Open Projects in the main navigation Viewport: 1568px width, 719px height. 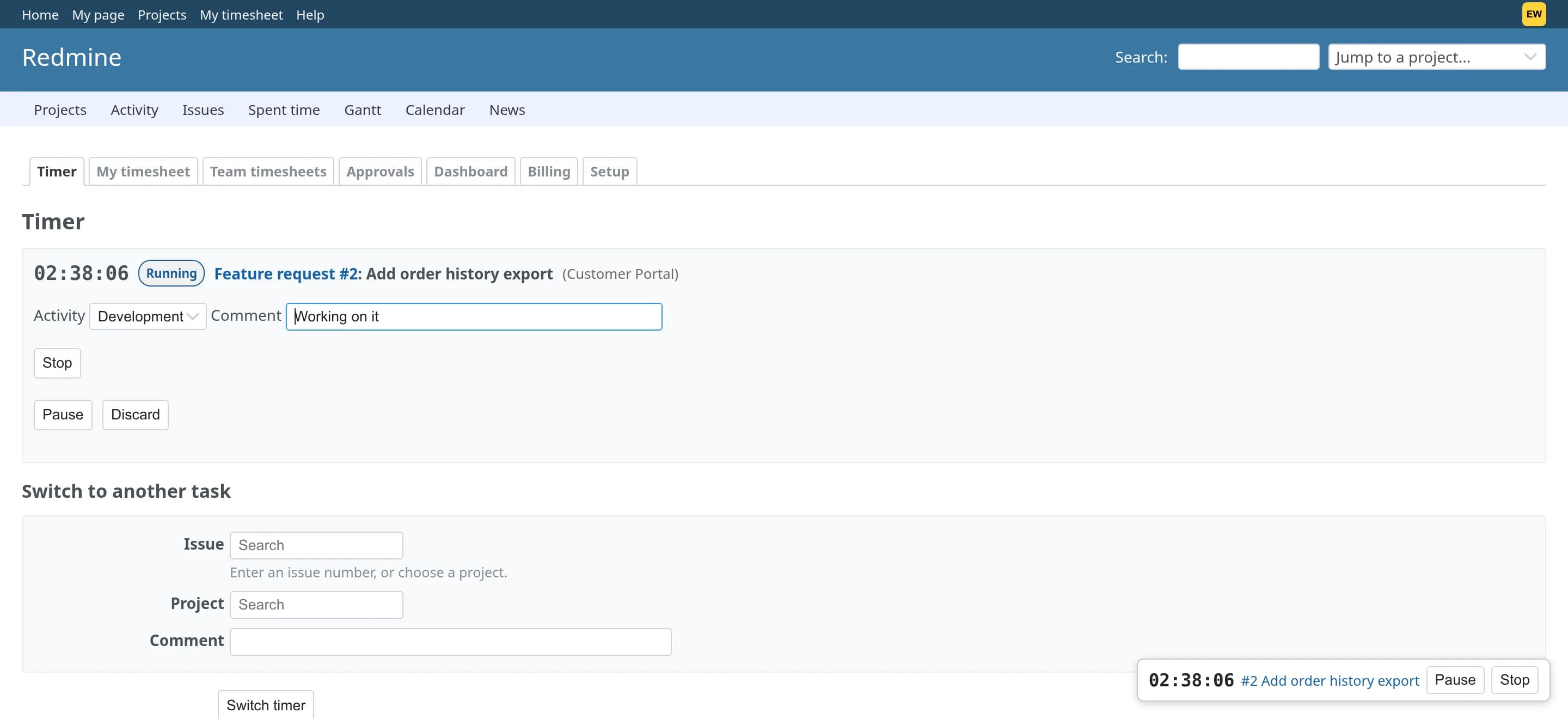pyautogui.click(x=60, y=109)
